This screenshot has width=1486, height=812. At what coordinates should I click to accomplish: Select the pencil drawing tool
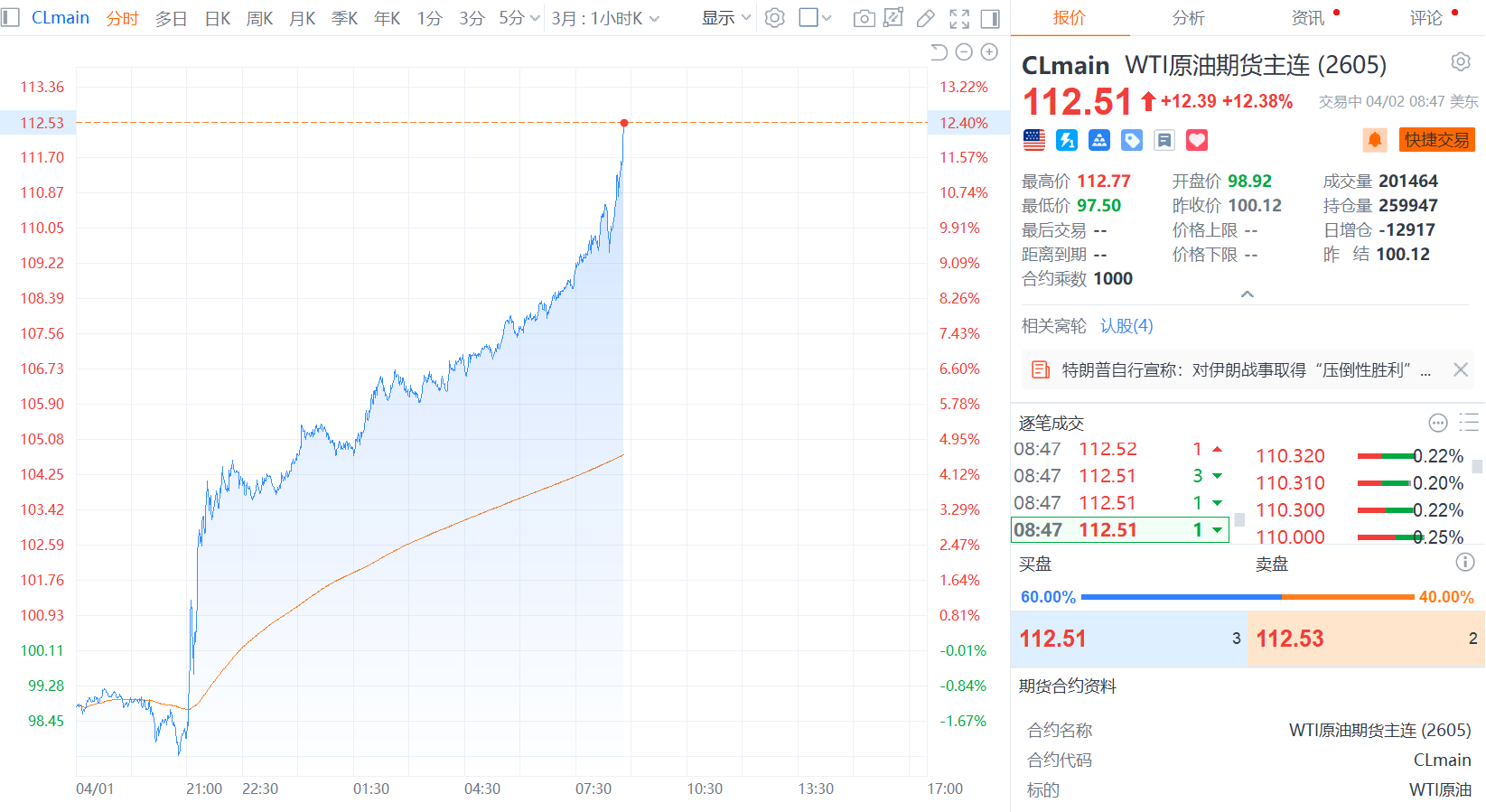click(x=926, y=18)
